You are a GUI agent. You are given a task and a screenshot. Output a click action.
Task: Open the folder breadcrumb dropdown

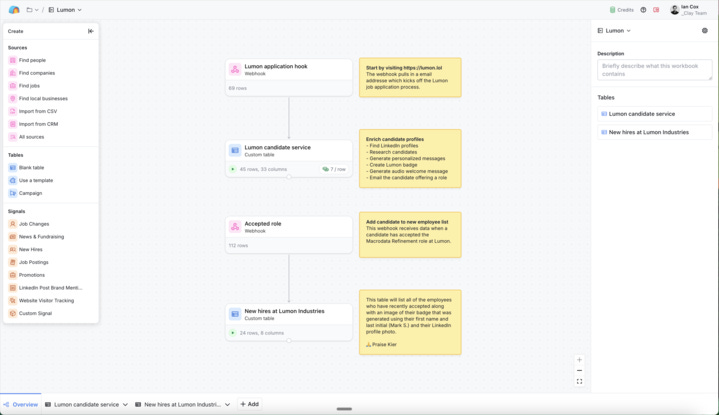coord(32,10)
